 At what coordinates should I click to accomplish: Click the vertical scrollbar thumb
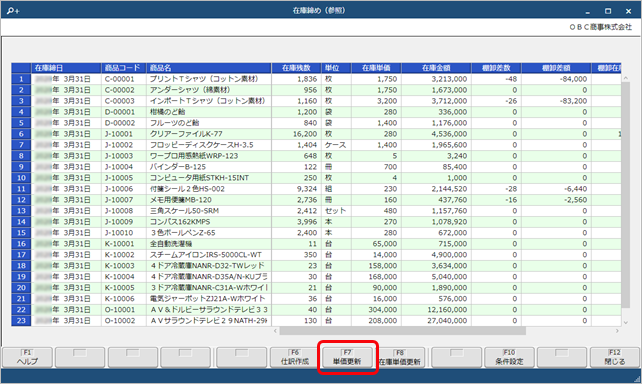[x=625, y=194]
